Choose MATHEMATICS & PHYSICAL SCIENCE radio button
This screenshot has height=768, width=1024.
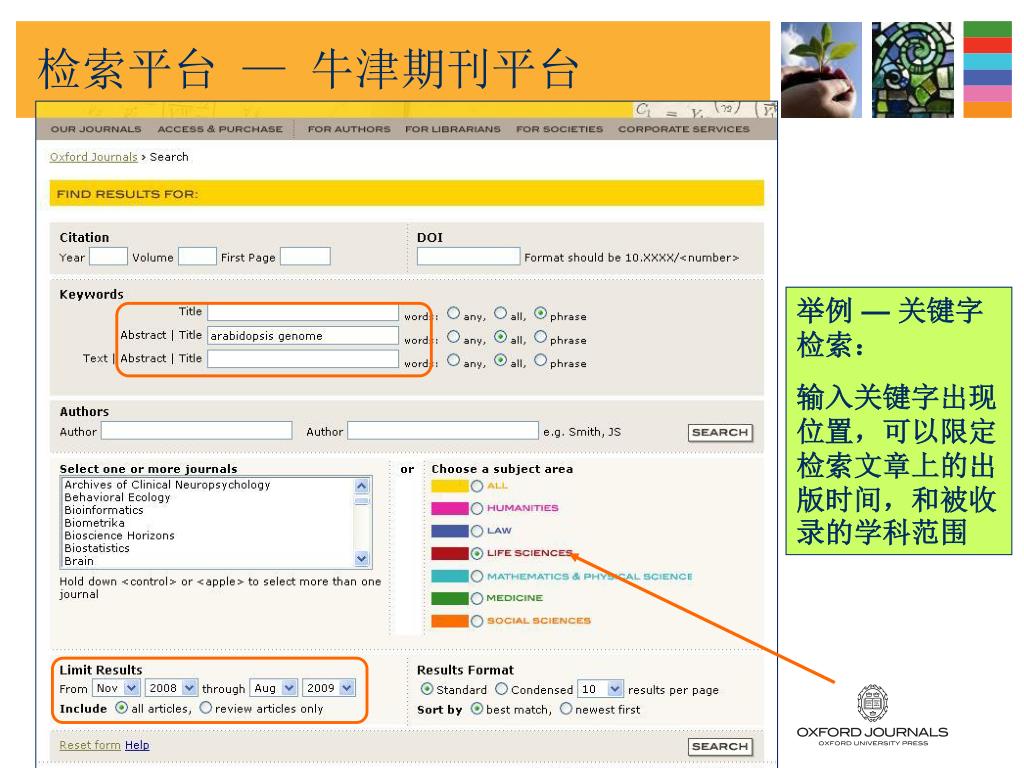pyautogui.click(x=477, y=576)
